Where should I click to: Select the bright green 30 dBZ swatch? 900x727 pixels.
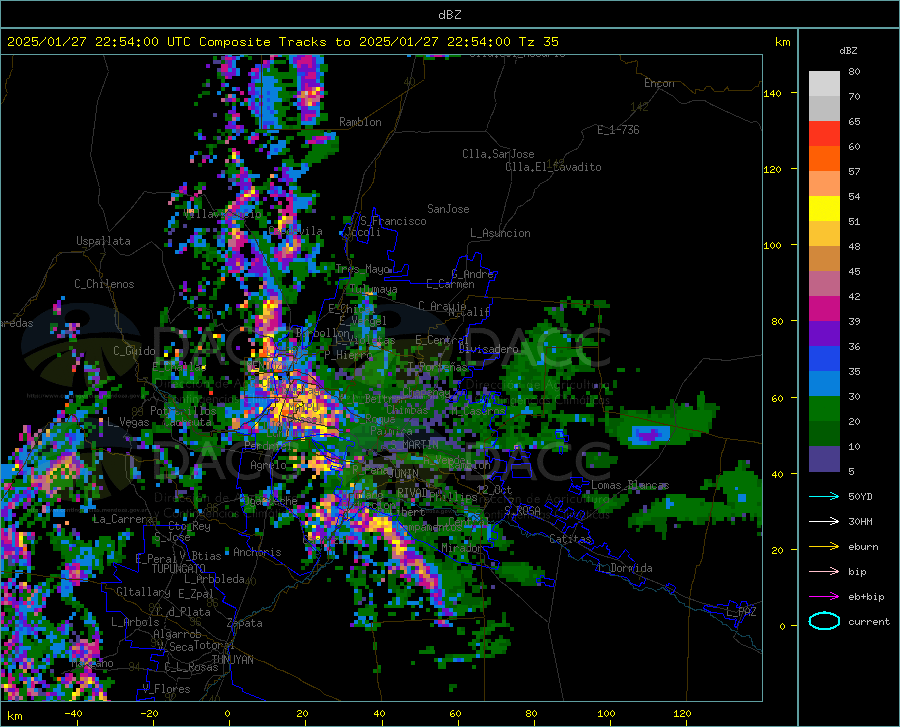(824, 409)
